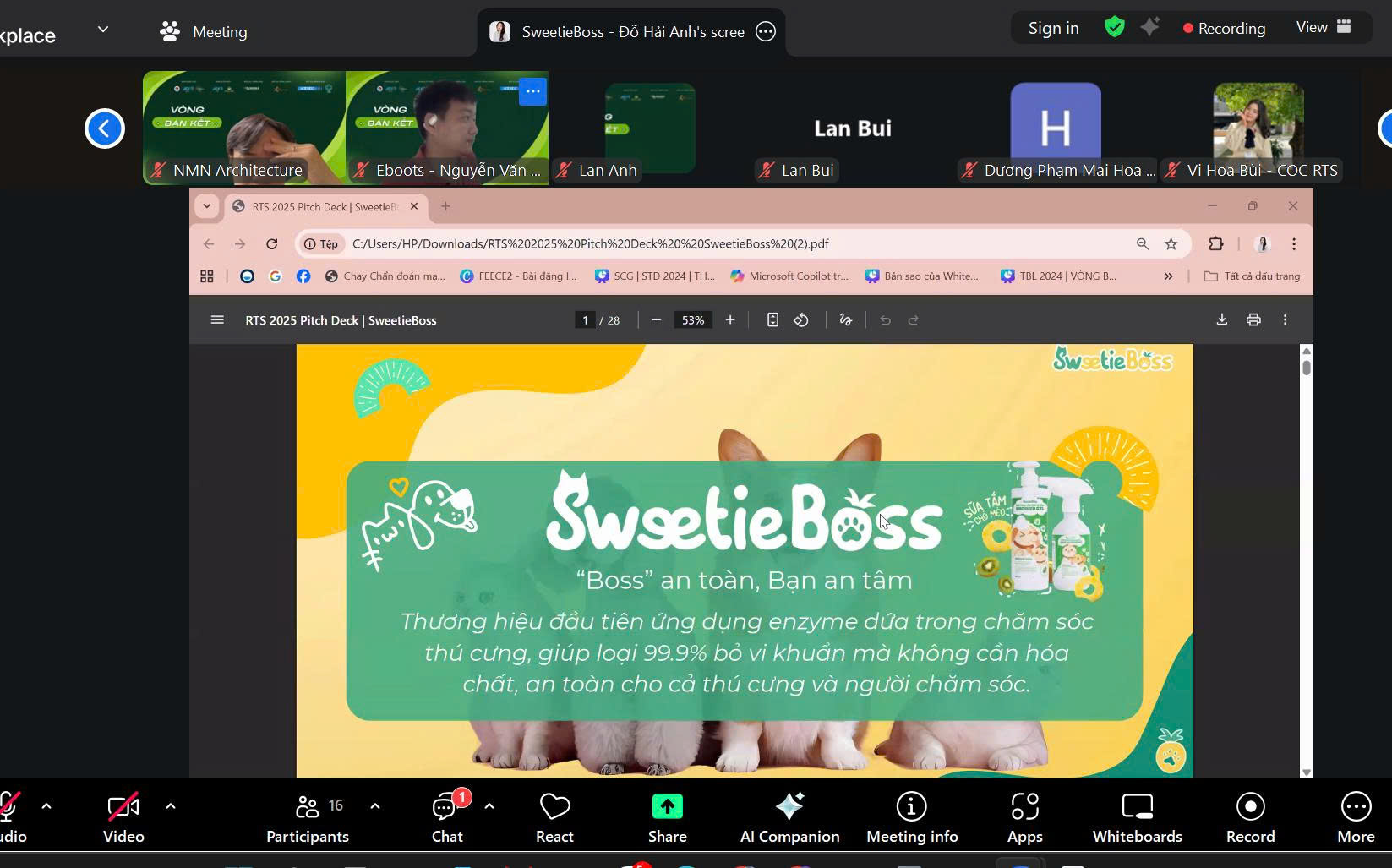Image resolution: width=1392 pixels, height=868 pixels.
Task: Start recording with the Record button
Action: click(1250, 817)
